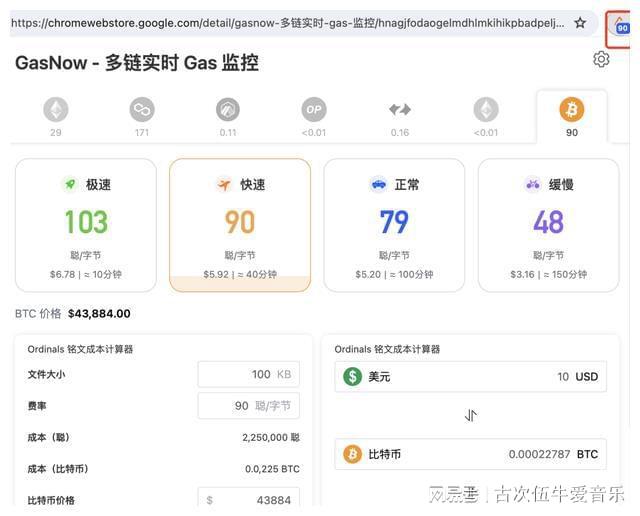Viewport: 640px width, 516px height.
Task: Click the green dollar icon beside 美元
Action: point(353,376)
